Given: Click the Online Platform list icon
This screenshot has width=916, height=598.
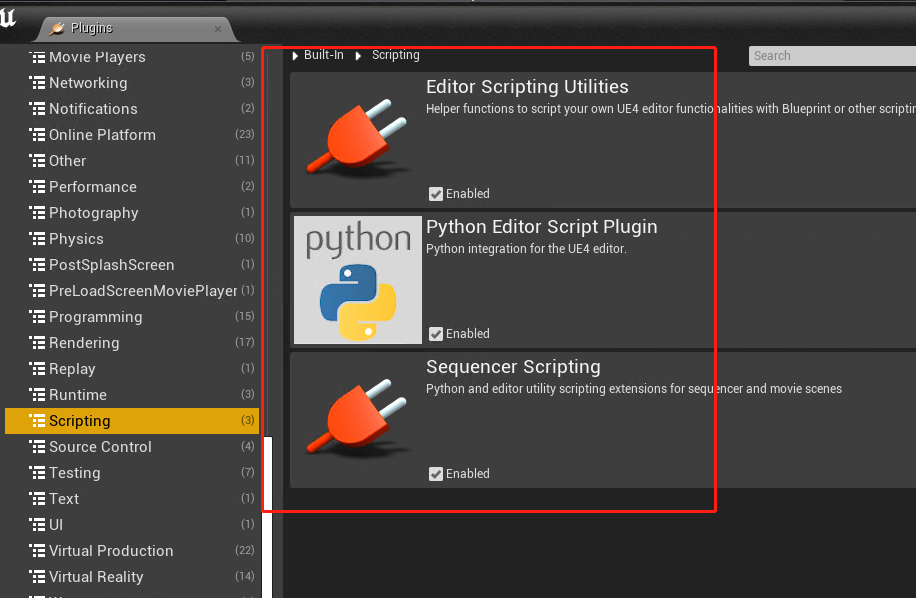Looking at the screenshot, I should coord(37,135).
